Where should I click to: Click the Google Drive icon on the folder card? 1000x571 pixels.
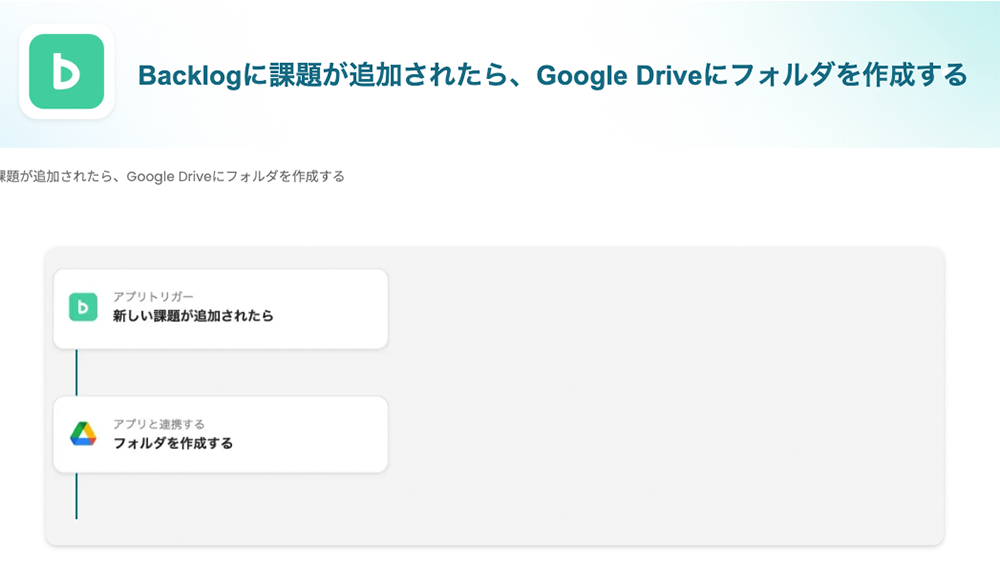click(83, 434)
